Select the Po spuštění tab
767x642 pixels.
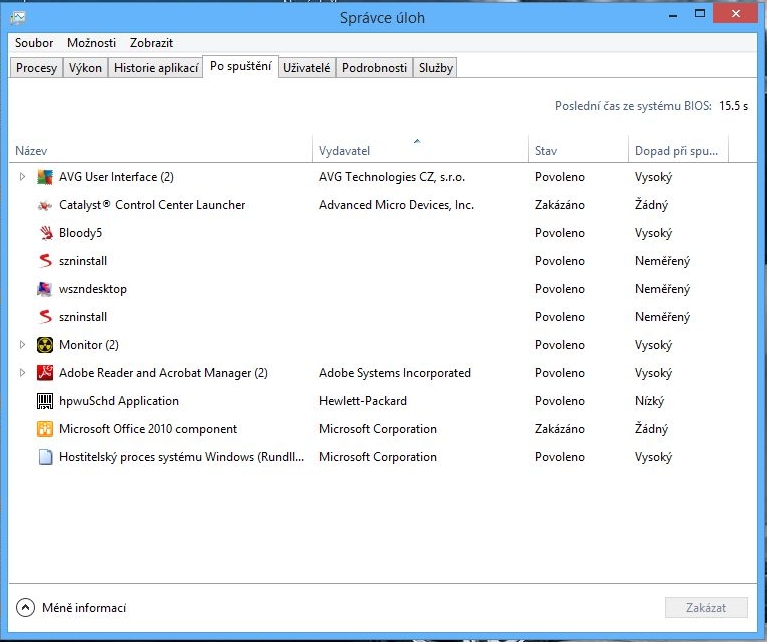click(x=241, y=66)
